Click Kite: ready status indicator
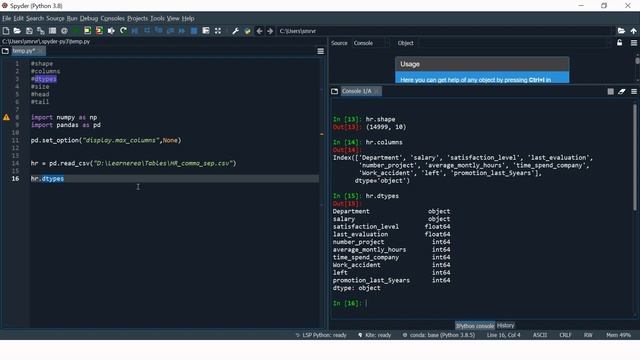 [x=374, y=335]
